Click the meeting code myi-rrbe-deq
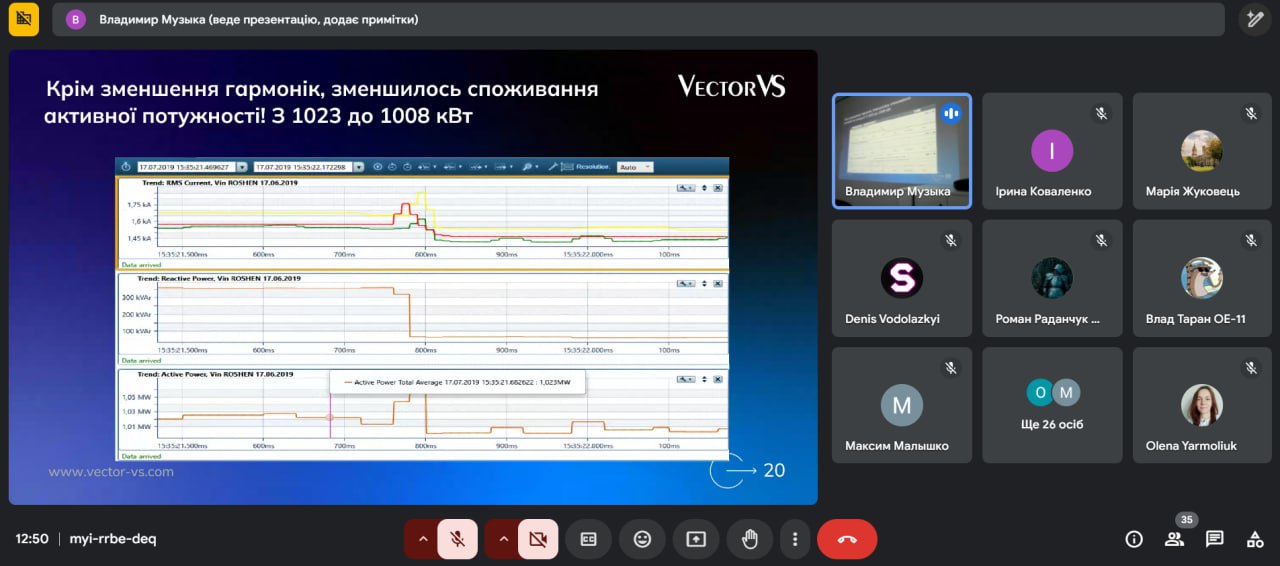Viewport: 1280px width, 566px height. [x=113, y=539]
